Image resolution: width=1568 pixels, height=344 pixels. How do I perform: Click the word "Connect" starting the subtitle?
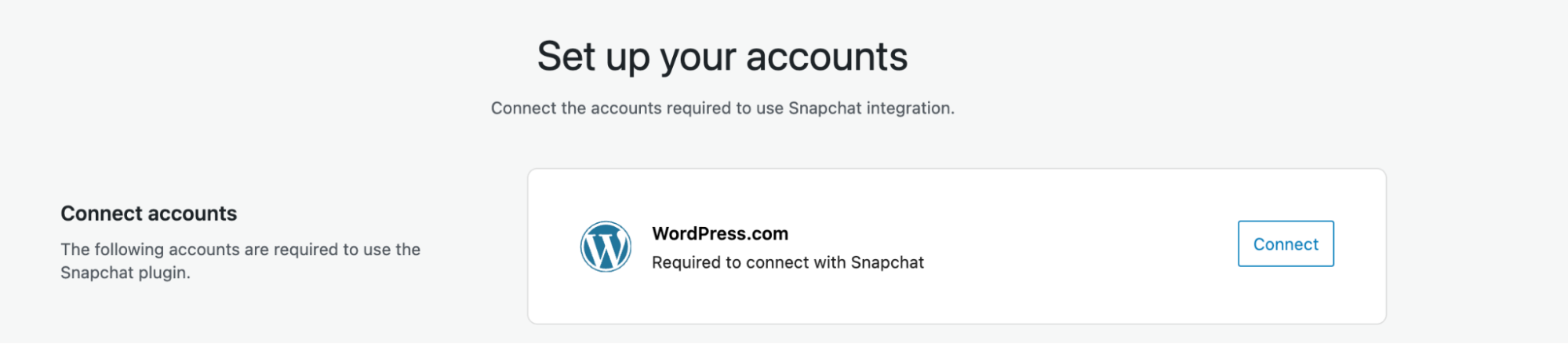click(x=523, y=108)
